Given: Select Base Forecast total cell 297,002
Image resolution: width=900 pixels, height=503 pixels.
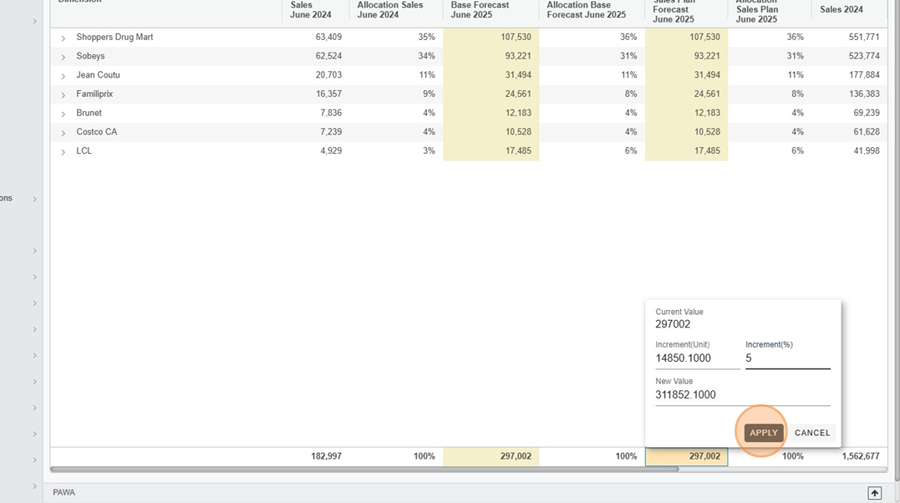Looking at the screenshot, I should 491,456.
